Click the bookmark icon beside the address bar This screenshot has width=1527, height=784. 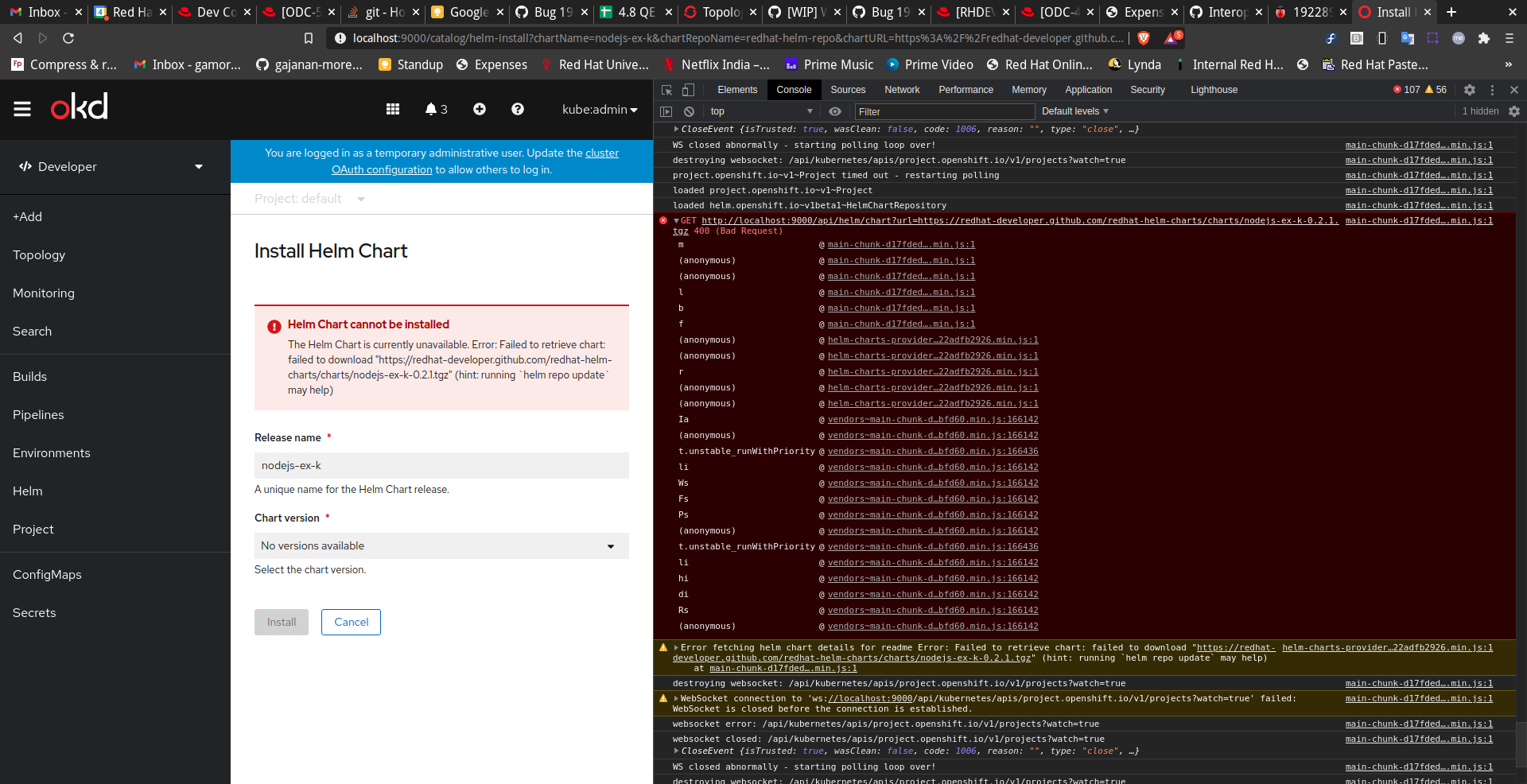[x=309, y=38]
